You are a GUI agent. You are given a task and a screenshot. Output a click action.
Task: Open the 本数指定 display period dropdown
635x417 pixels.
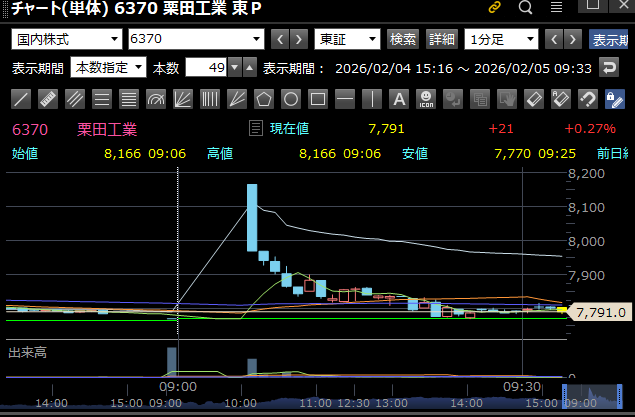coord(108,68)
